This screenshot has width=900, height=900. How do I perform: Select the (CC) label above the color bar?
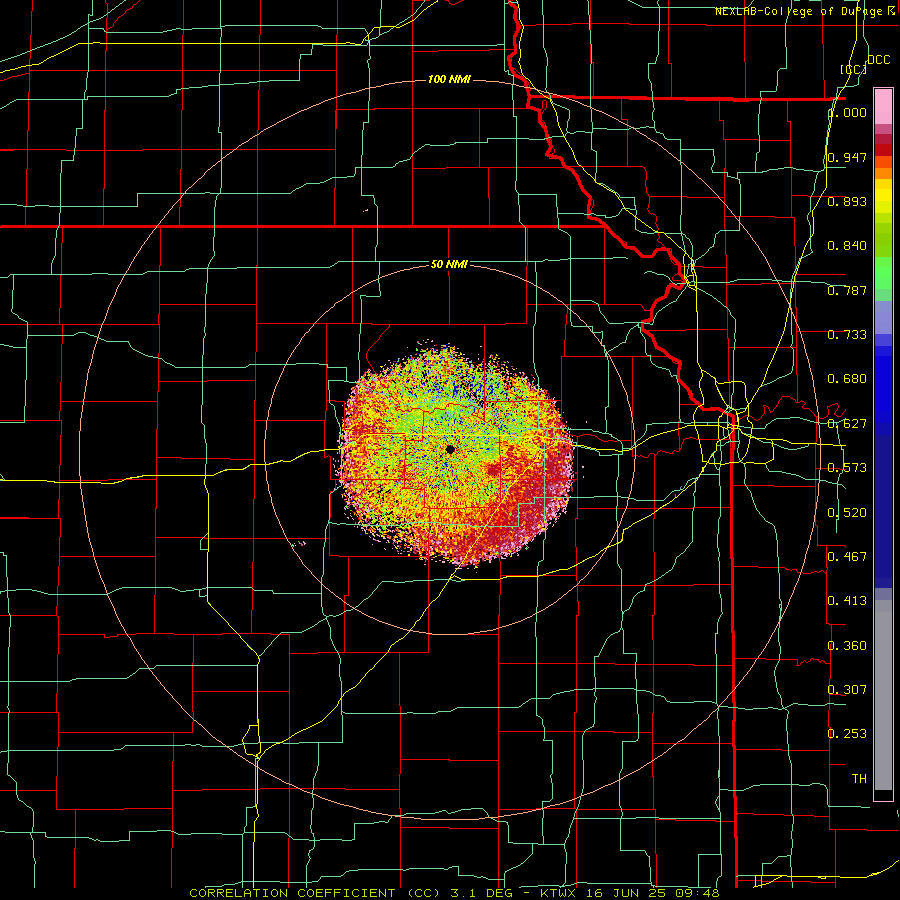pyautogui.click(x=854, y=69)
